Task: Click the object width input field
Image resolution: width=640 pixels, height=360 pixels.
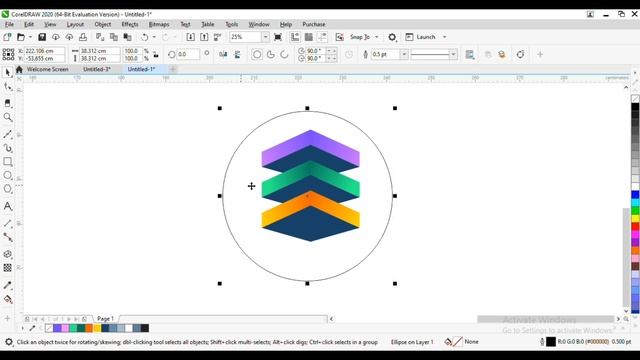Action: 99,51
